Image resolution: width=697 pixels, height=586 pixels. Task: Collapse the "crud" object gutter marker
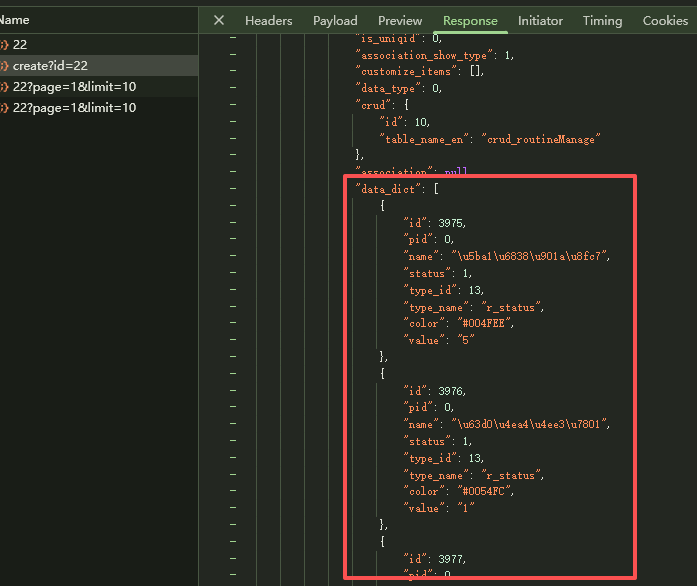(x=232, y=105)
